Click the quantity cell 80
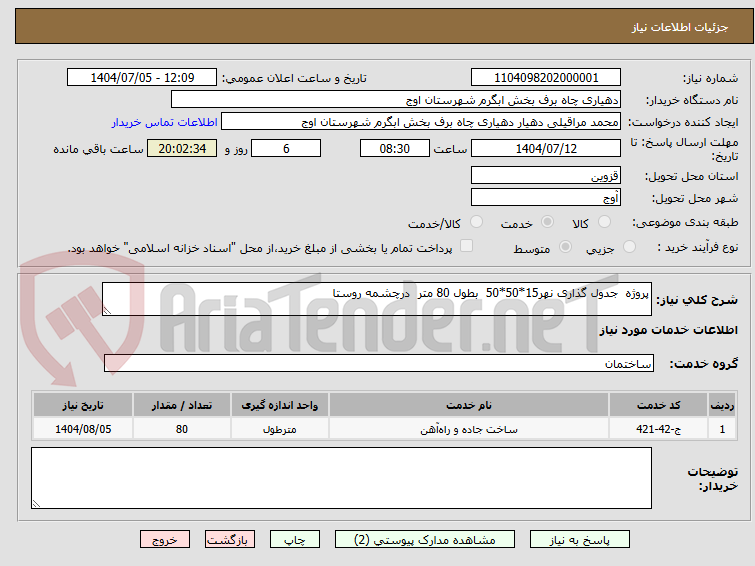This screenshot has width=755, height=566. coord(182,429)
